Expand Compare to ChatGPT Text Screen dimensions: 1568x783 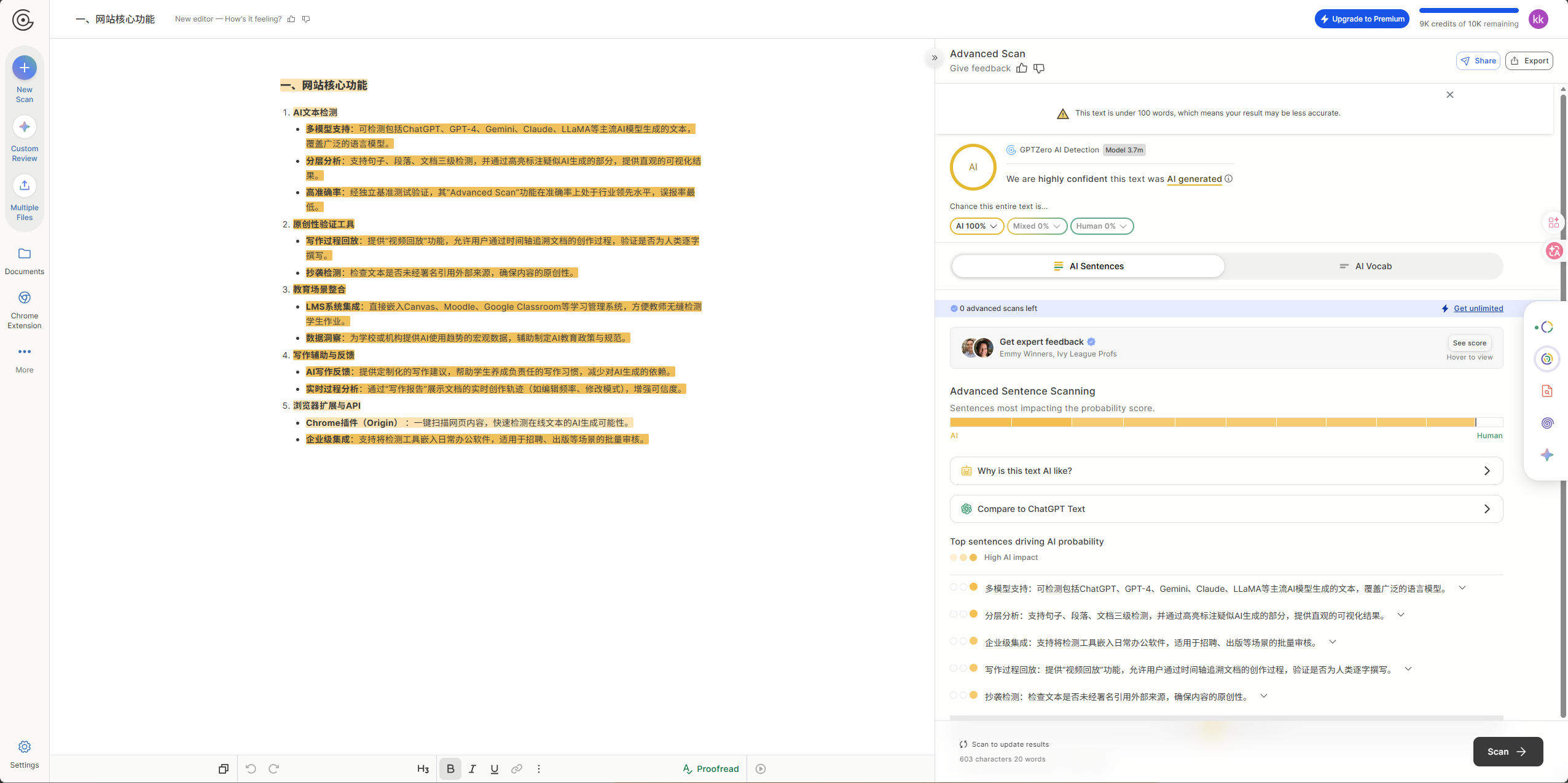click(1226, 509)
